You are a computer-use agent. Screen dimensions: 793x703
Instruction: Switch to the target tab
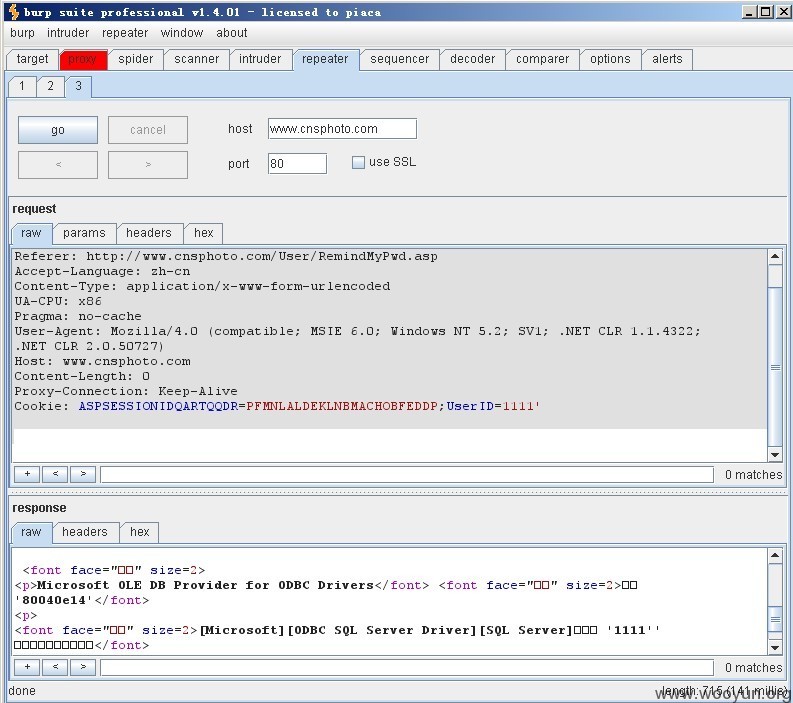tap(32, 59)
